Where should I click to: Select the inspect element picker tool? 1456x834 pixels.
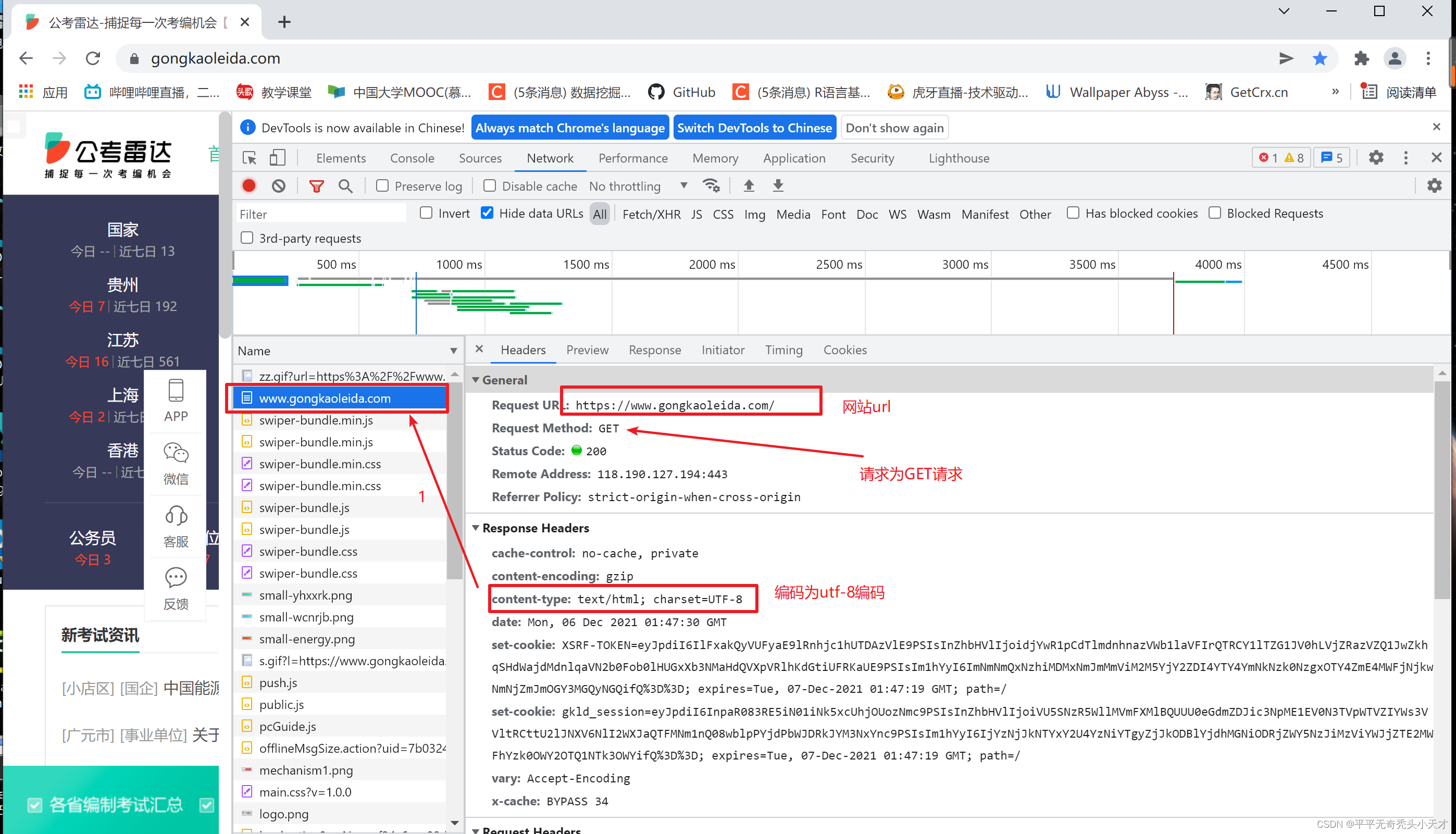pyautogui.click(x=250, y=158)
